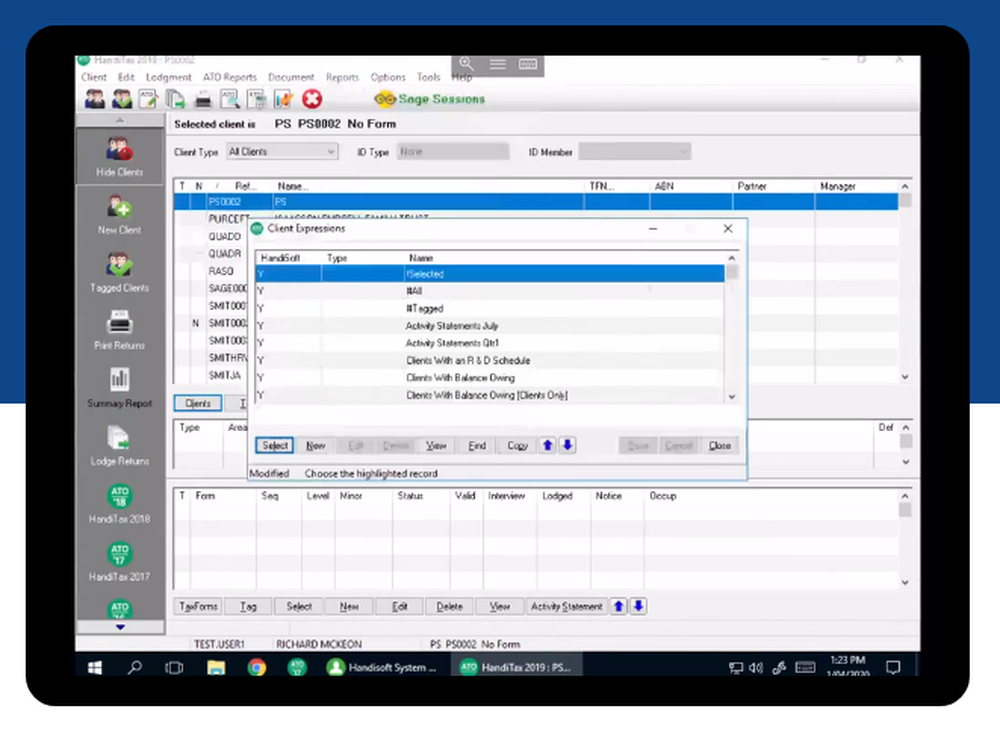The image size is (1000, 730).
Task: Open the ATO Reports menu
Action: click(x=230, y=77)
